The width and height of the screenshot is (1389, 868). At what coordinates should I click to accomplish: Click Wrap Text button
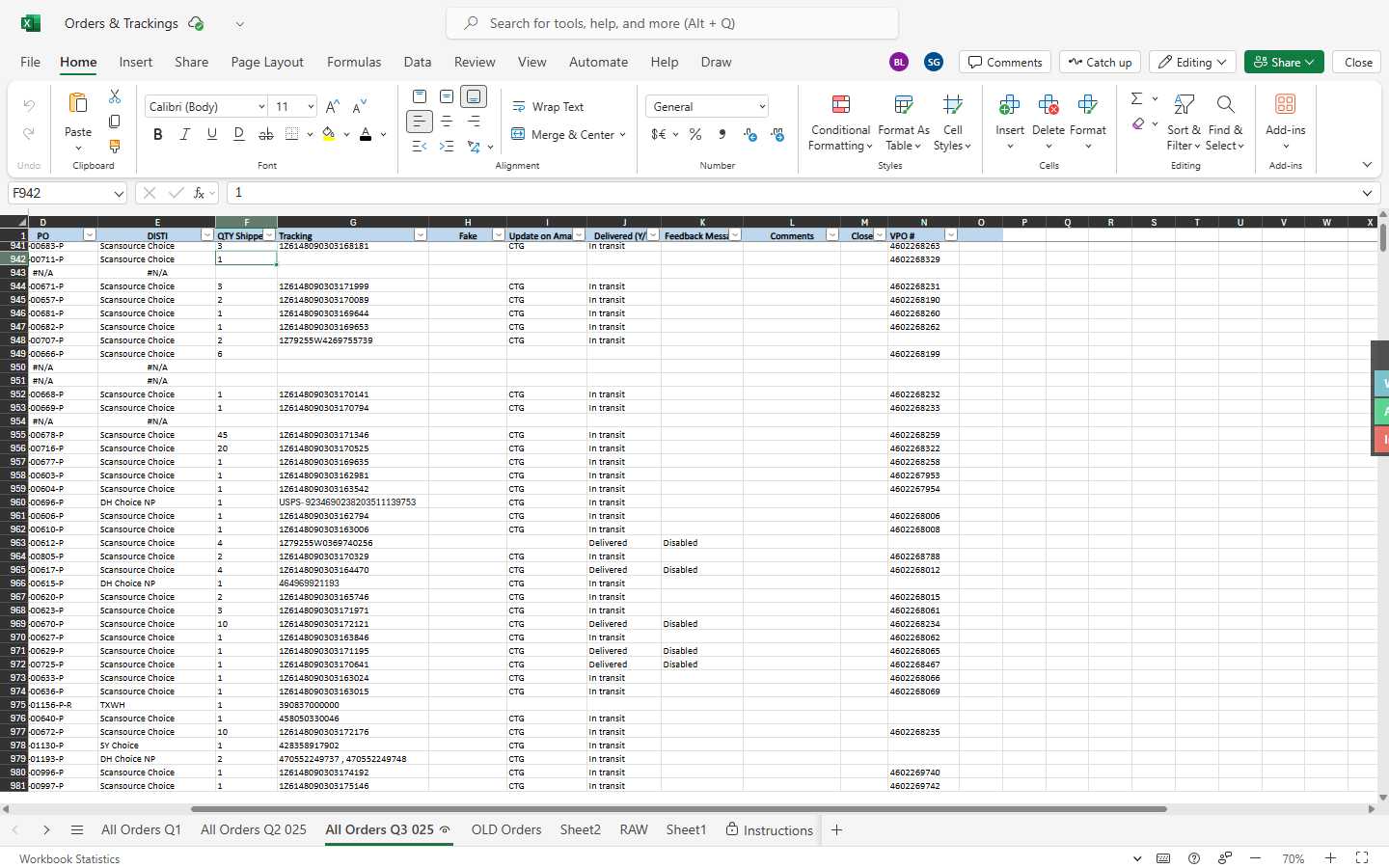(548, 106)
